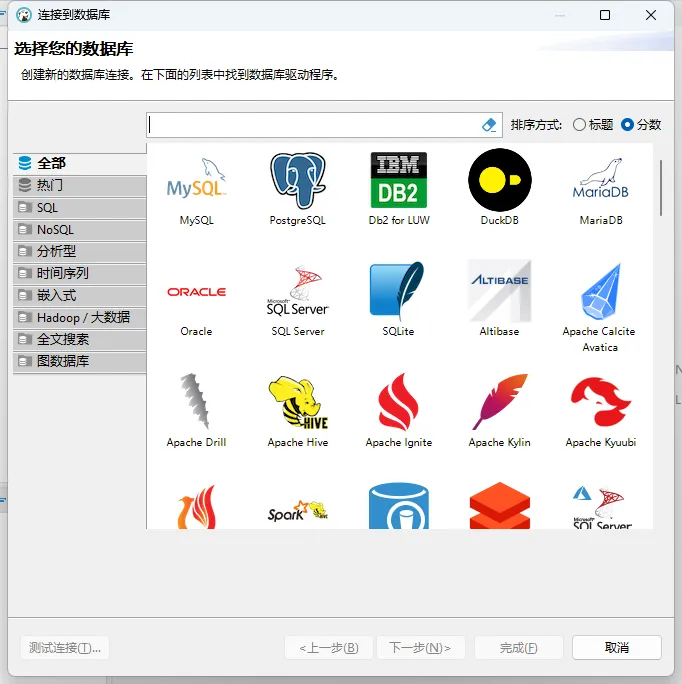The width and height of the screenshot is (682, 684).
Task: Select Apache Calcite Avatica driver
Action: point(600,308)
